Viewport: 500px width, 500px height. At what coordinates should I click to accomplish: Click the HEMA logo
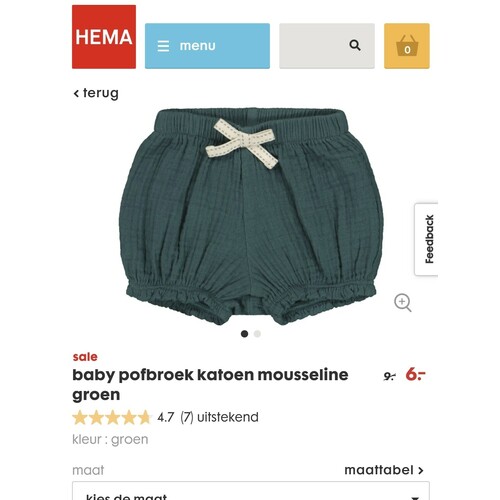click(104, 37)
